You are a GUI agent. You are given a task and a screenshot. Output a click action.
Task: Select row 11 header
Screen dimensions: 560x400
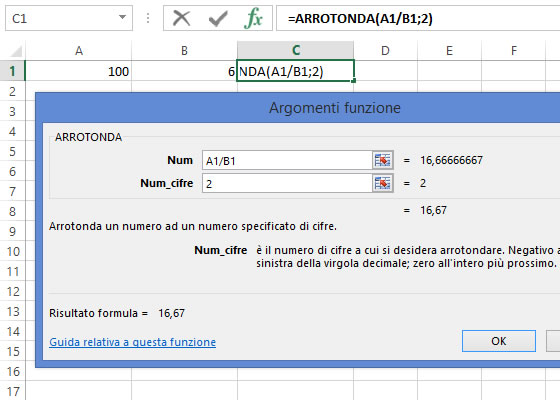[x=12, y=271]
